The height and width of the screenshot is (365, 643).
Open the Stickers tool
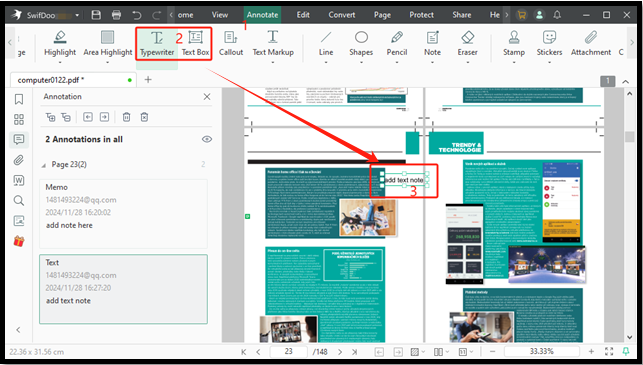pos(549,43)
